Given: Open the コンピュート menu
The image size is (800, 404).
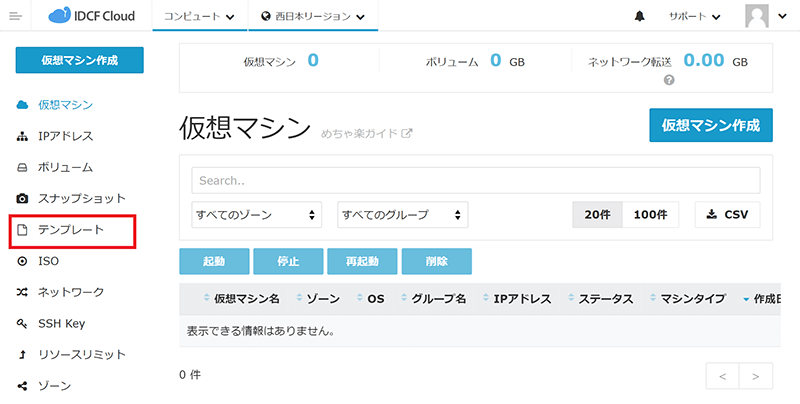Looking at the screenshot, I should [199, 16].
